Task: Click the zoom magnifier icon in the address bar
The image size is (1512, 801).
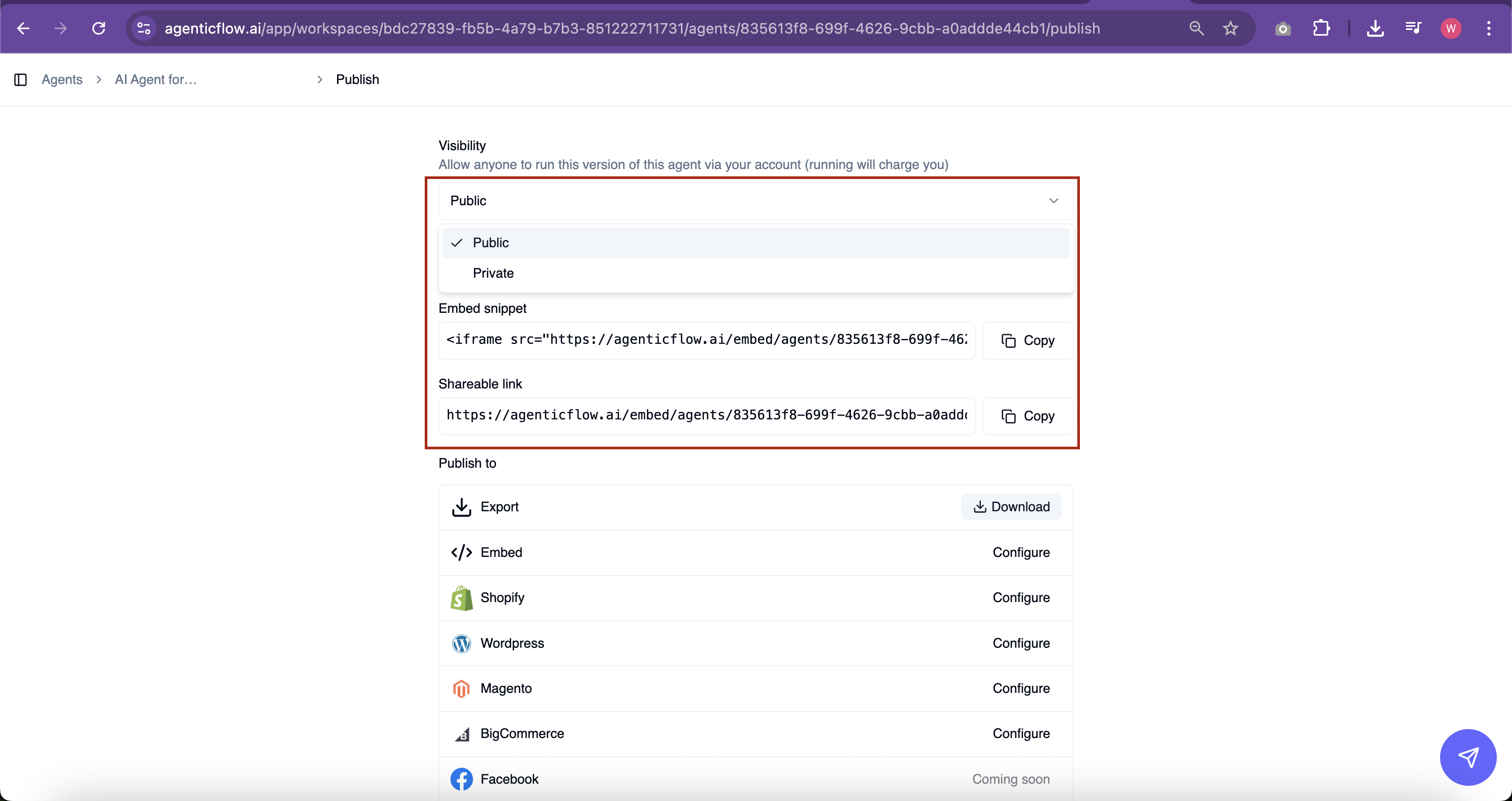Action: click(x=1196, y=28)
